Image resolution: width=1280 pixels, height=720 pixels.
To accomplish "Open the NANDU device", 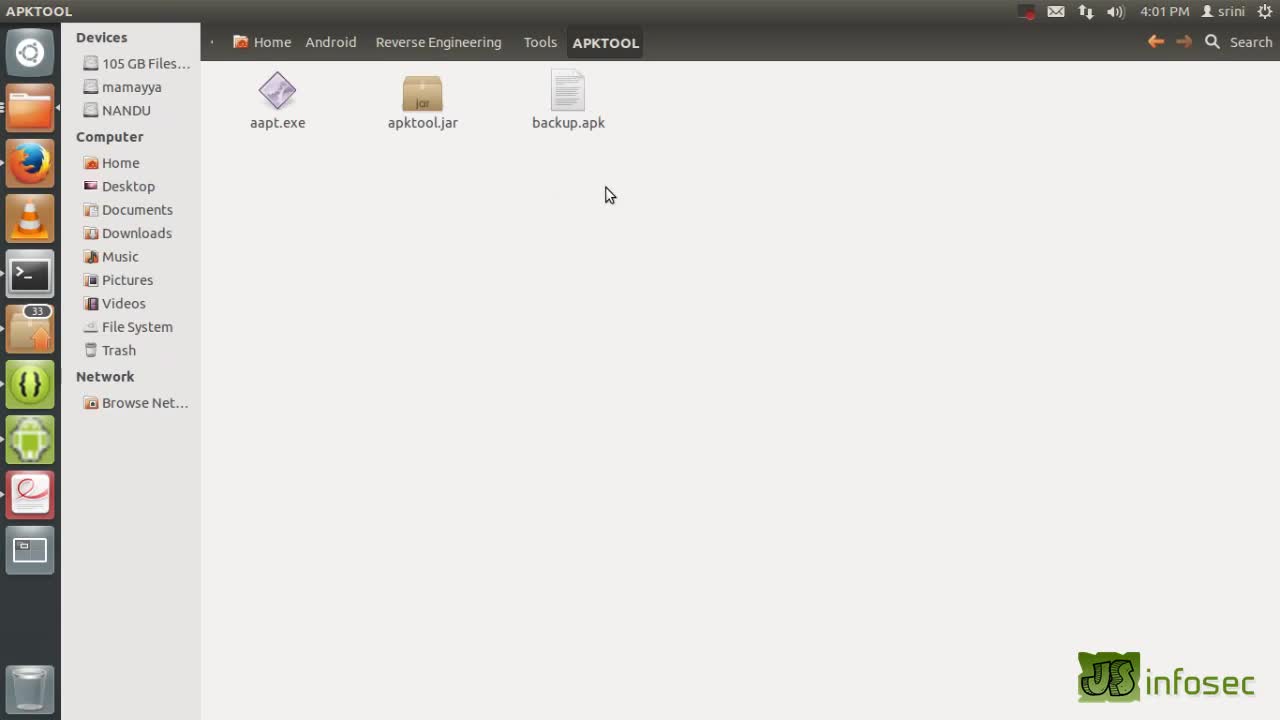I will (117, 110).
